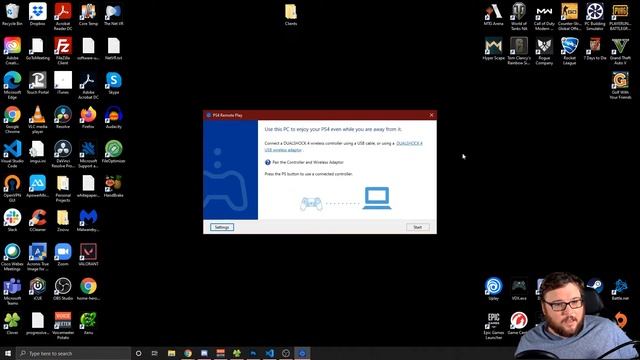Select the Grand Theft Auto V shortcut
The height and width of the screenshot is (360, 640).
tap(620, 51)
